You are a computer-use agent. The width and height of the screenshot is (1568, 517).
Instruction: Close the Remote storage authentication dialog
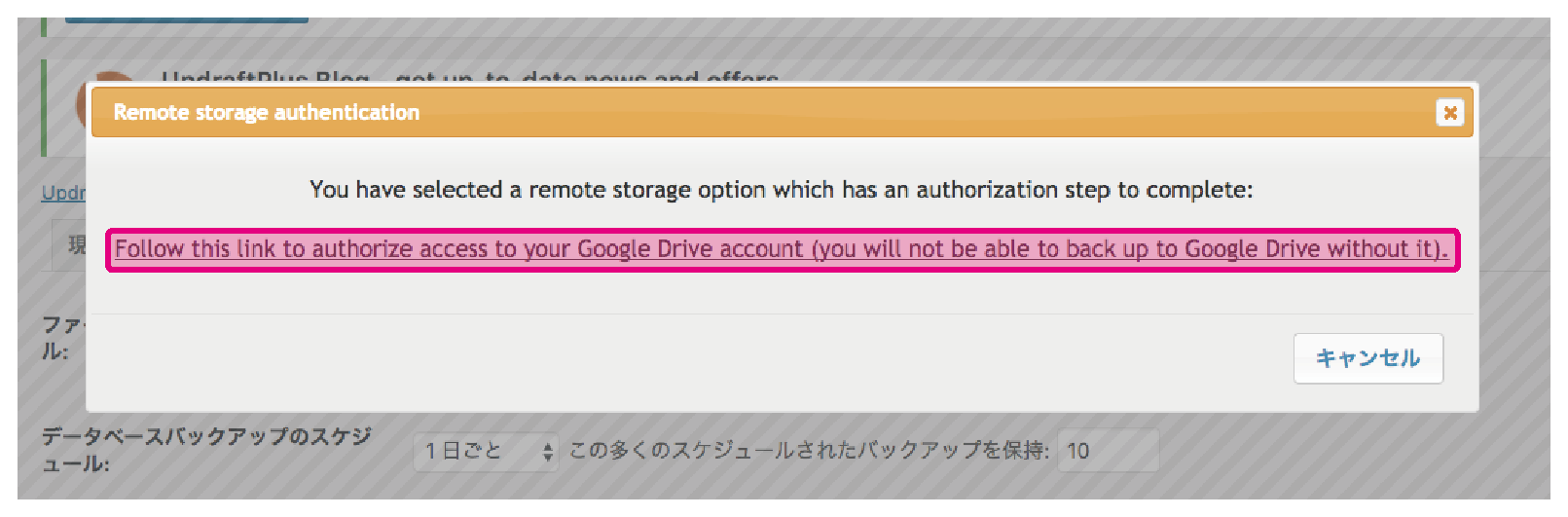click(1450, 113)
